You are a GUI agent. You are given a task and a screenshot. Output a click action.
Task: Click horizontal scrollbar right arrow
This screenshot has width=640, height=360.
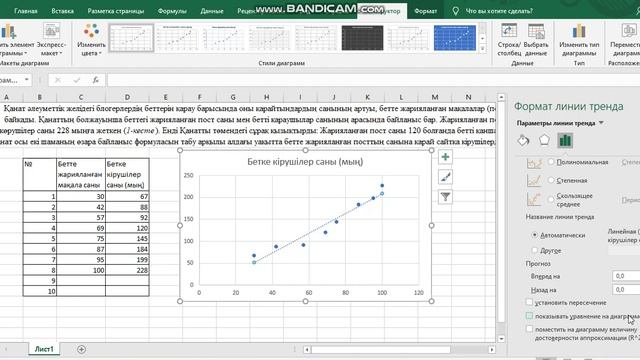pyautogui.click(x=492, y=350)
